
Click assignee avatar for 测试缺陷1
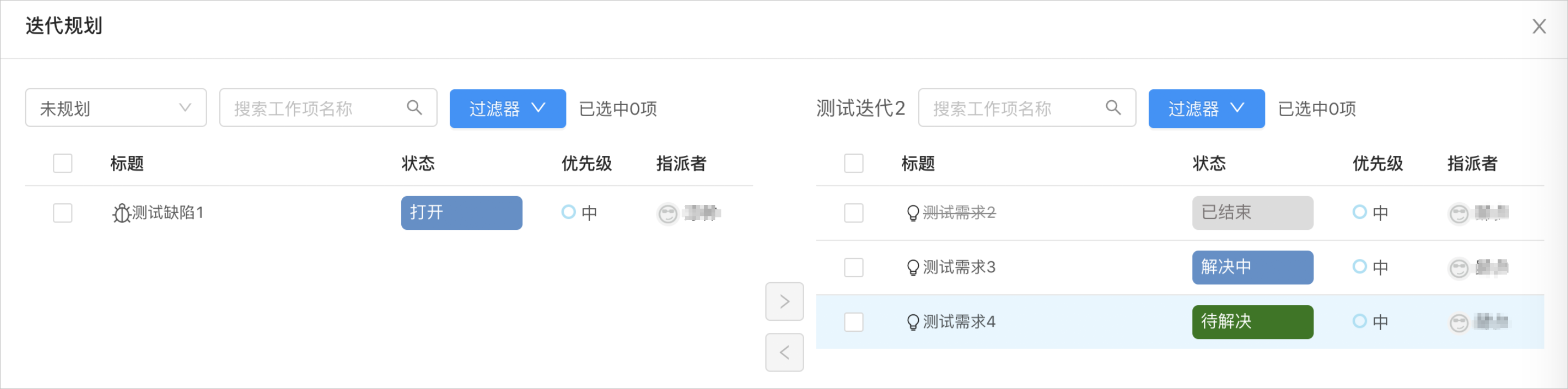668,214
